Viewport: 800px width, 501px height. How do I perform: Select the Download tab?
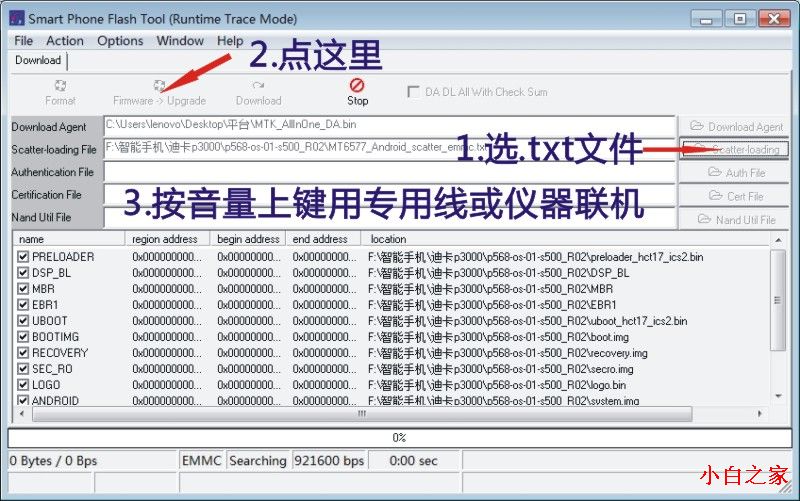pos(38,60)
